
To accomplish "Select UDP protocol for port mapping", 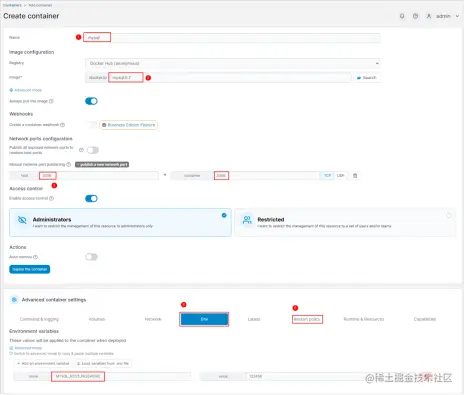I will [340, 175].
